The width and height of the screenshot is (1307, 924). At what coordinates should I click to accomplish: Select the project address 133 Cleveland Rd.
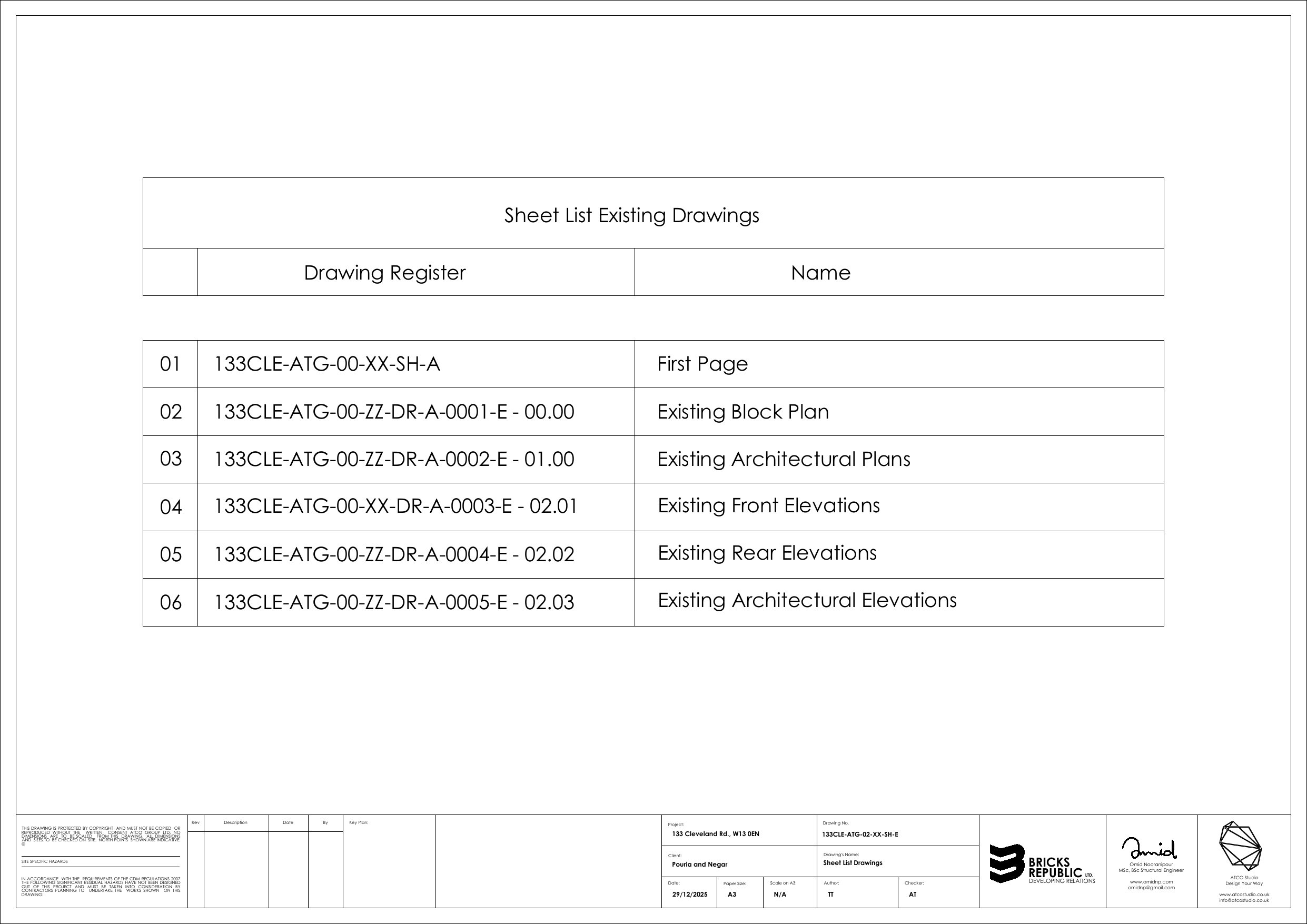coord(715,834)
